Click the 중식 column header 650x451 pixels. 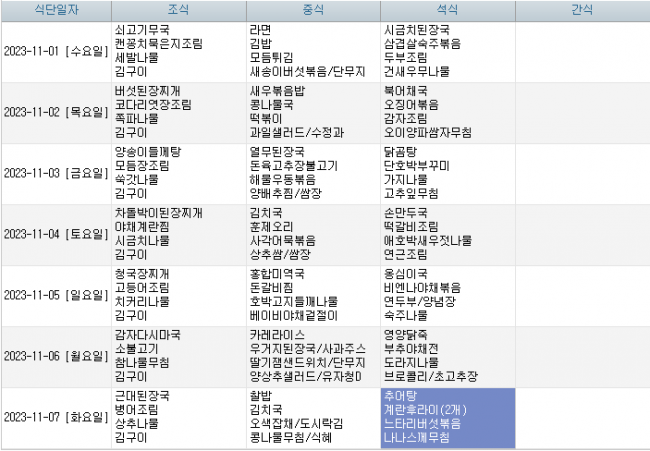tap(312, 10)
